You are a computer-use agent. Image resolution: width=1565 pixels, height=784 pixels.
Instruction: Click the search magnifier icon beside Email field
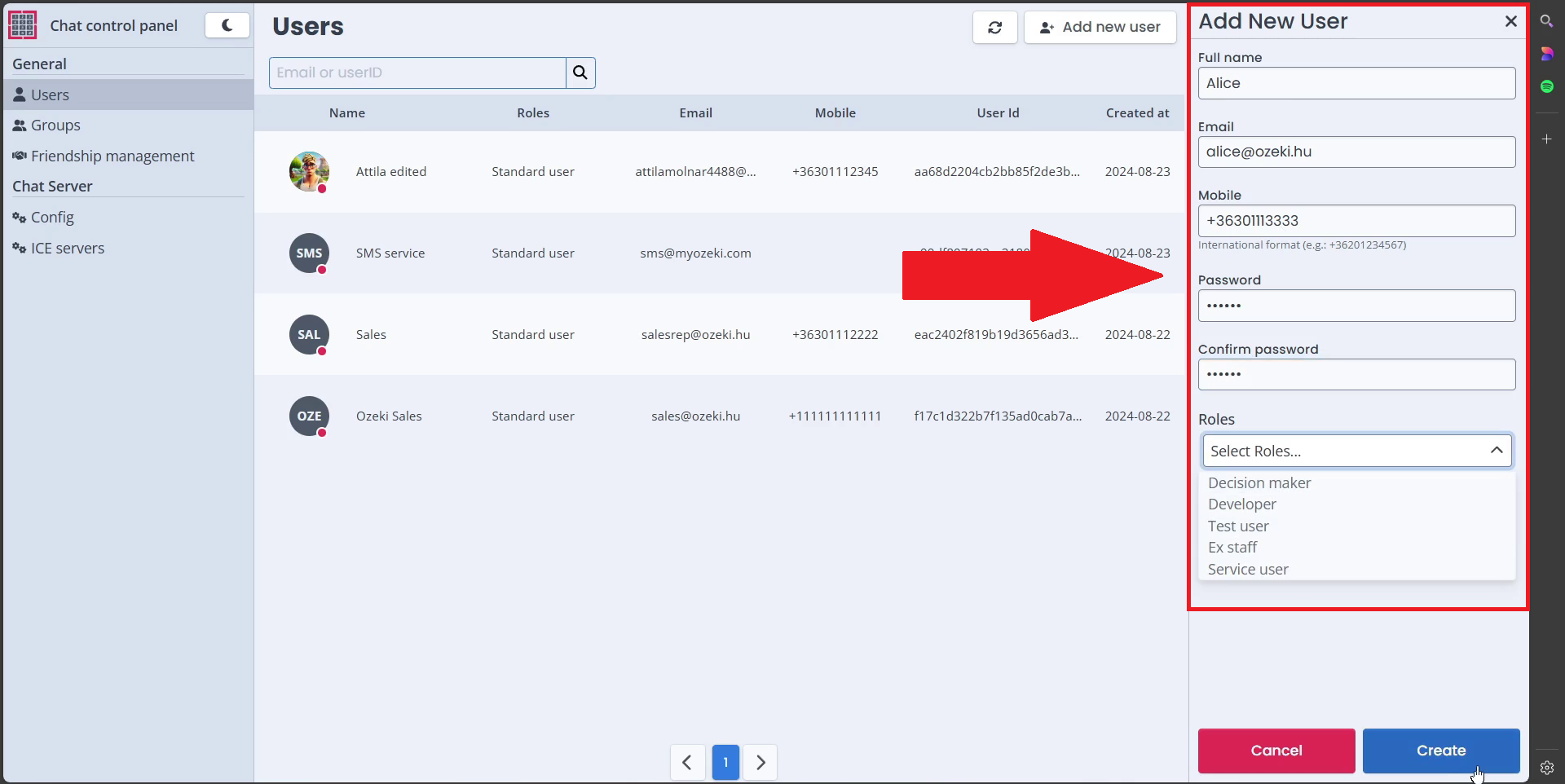(x=580, y=73)
